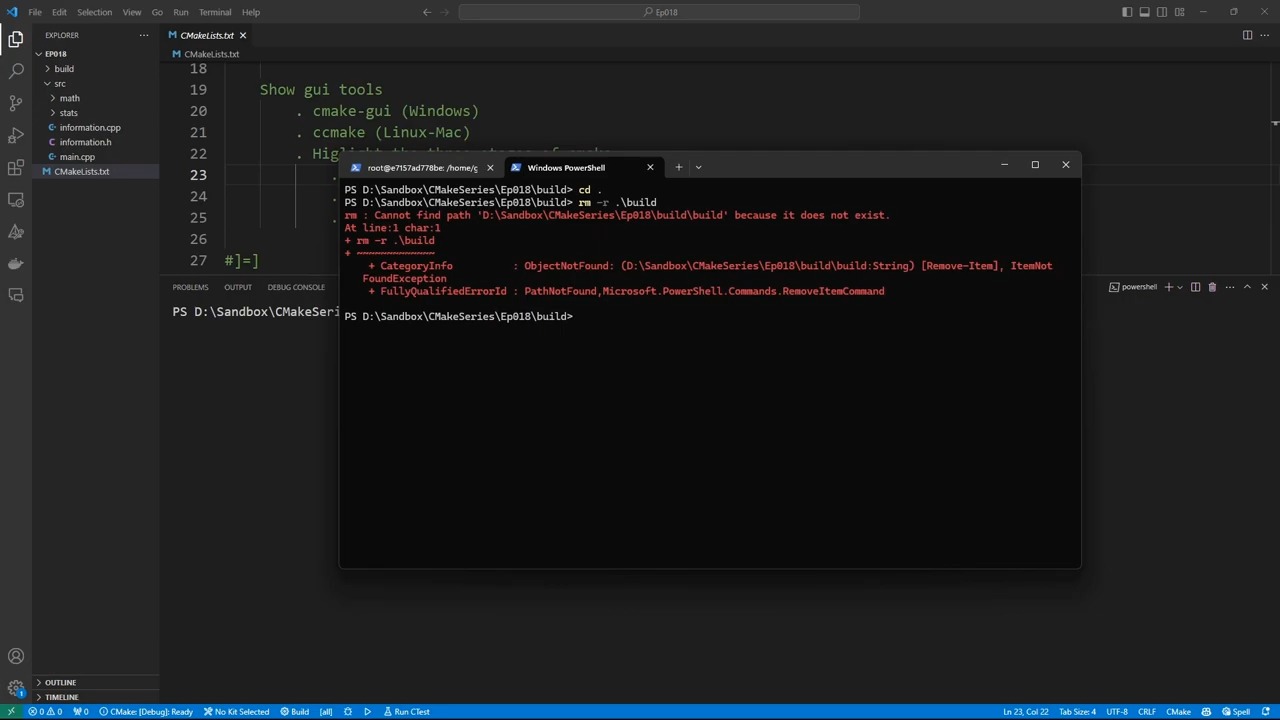Screen dimensions: 1280x720
Task: Collapse the EP018 root folder
Action: (55, 54)
